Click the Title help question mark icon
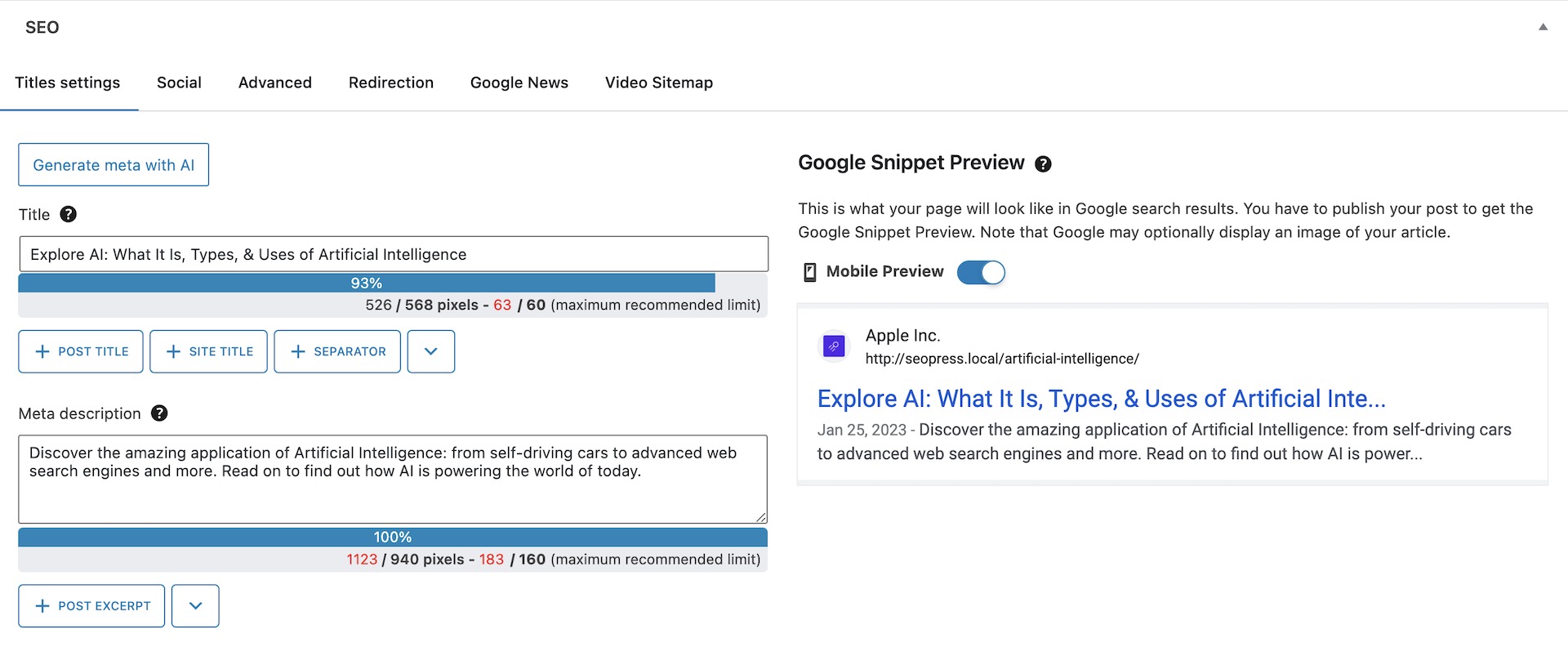 [x=69, y=214]
